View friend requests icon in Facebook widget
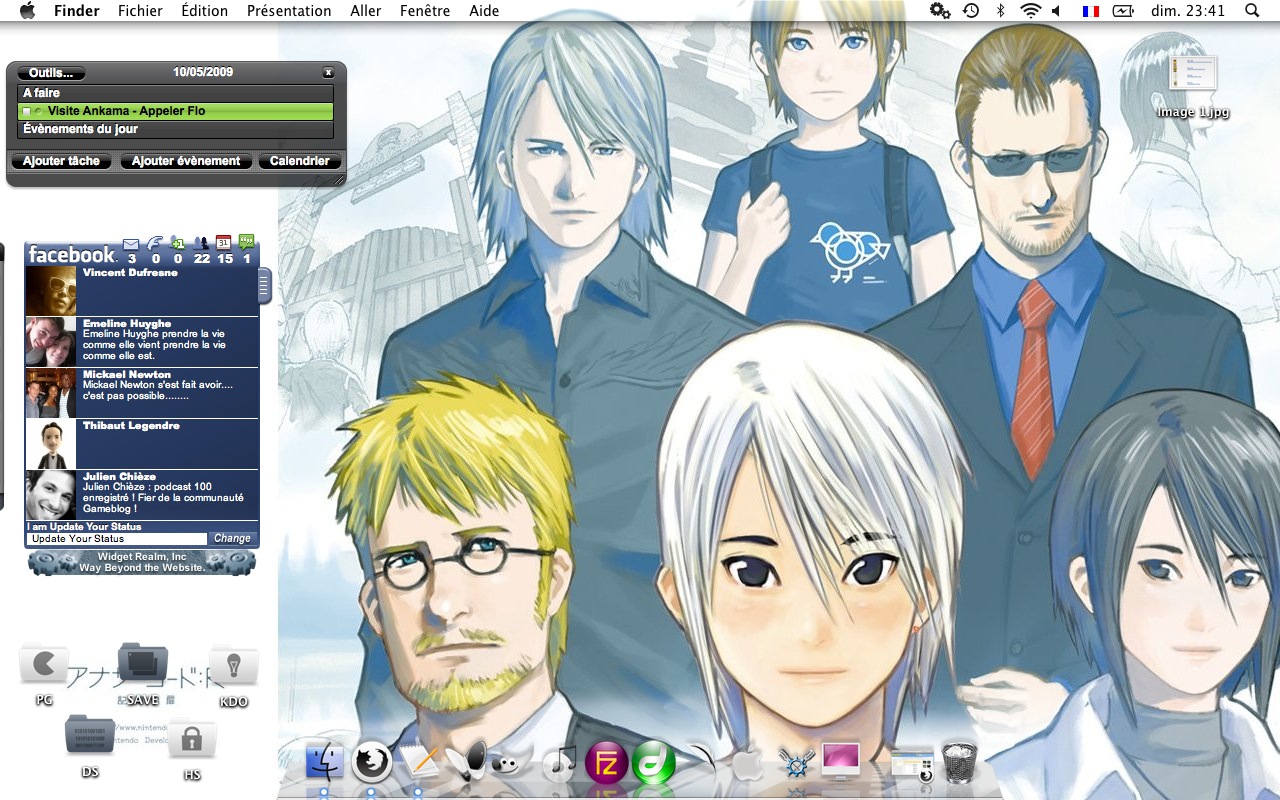This screenshot has height=800, width=1280. [178, 244]
